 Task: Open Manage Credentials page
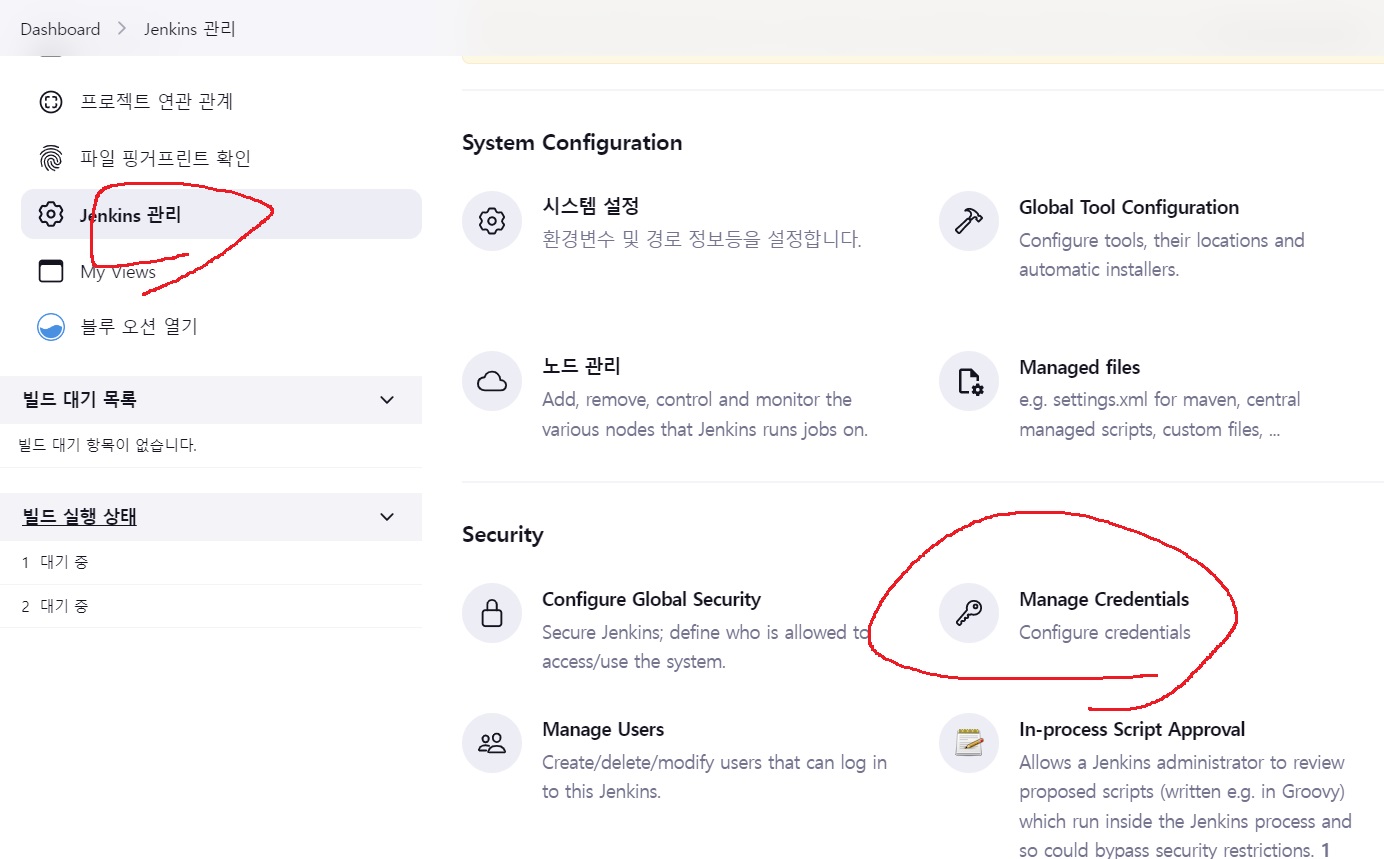1104,599
